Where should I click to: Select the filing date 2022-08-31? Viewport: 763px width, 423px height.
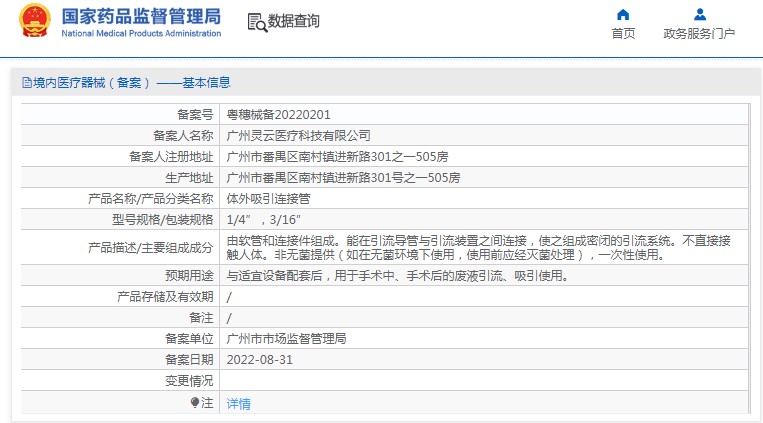click(259, 360)
